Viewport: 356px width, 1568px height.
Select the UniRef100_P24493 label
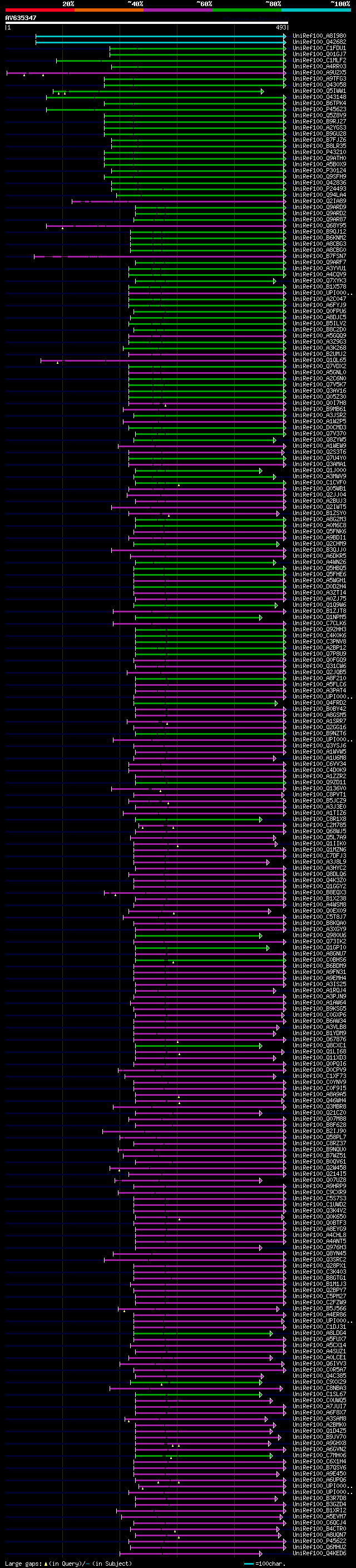[x=319, y=189]
